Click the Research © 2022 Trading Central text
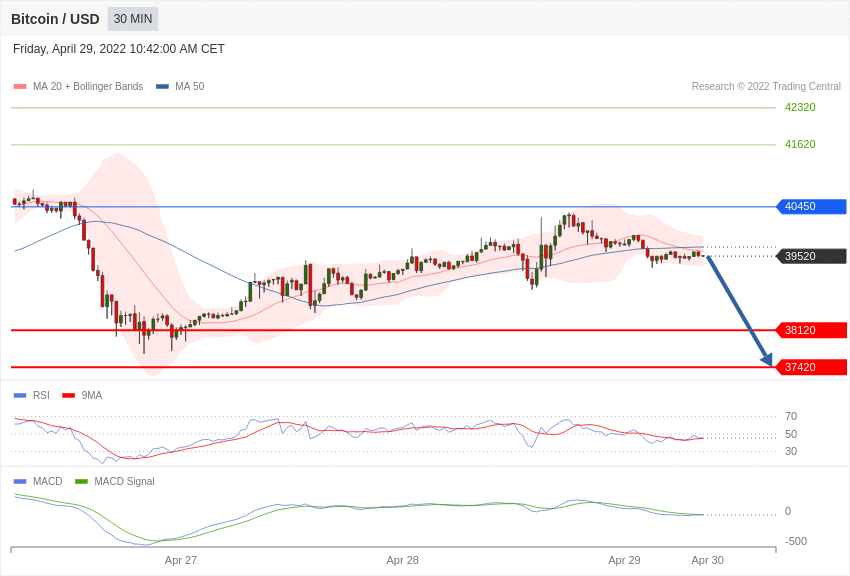The height and width of the screenshot is (576, 850). point(766,86)
